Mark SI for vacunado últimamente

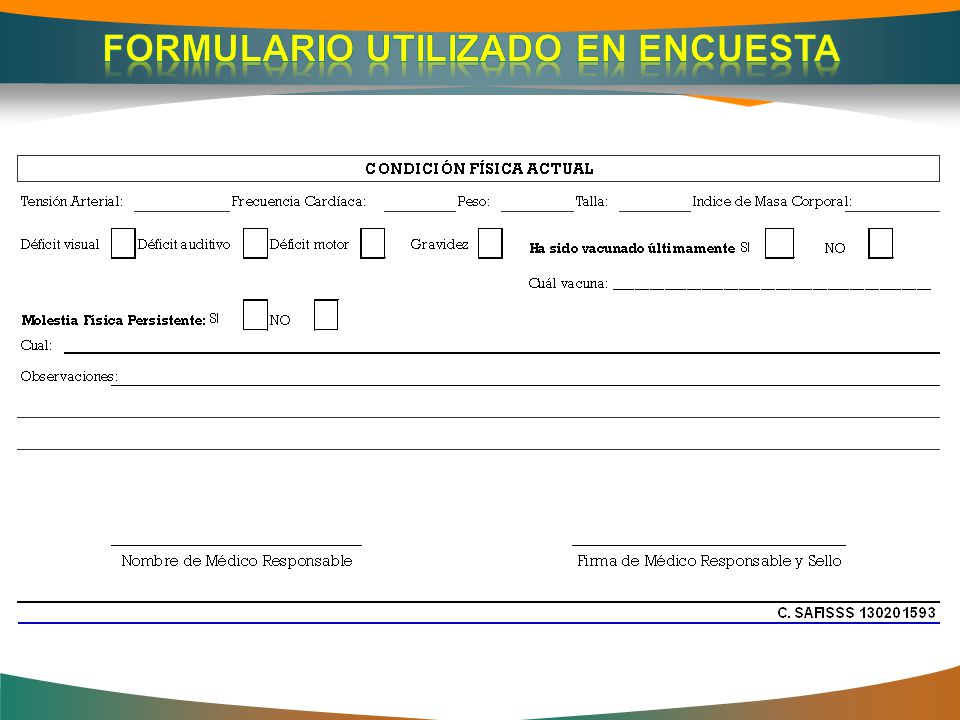(x=779, y=243)
